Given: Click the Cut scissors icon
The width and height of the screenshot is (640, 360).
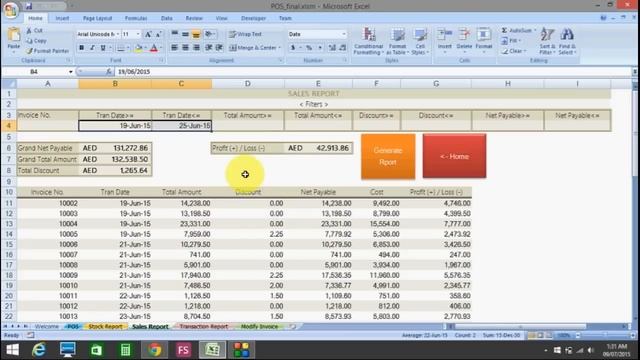Looking at the screenshot, I should (x=29, y=31).
